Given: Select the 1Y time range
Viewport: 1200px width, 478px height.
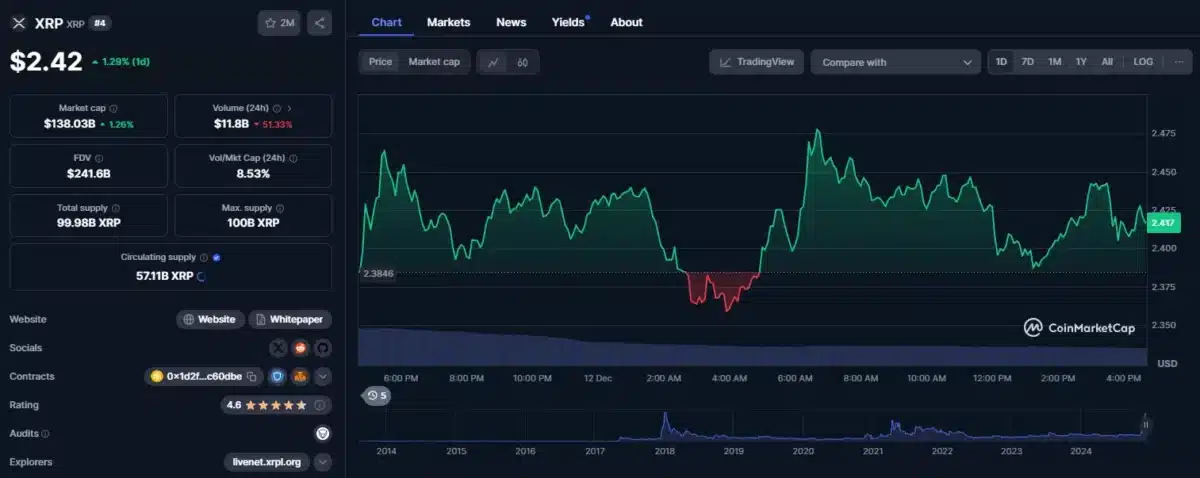Looking at the screenshot, I should pos(1081,62).
